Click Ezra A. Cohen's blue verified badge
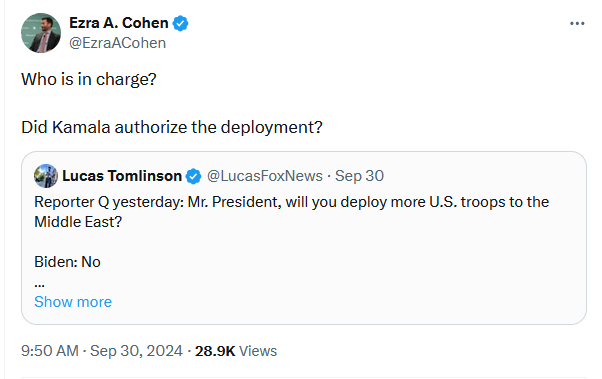The height and width of the screenshot is (379, 602). click(x=180, y=23)
